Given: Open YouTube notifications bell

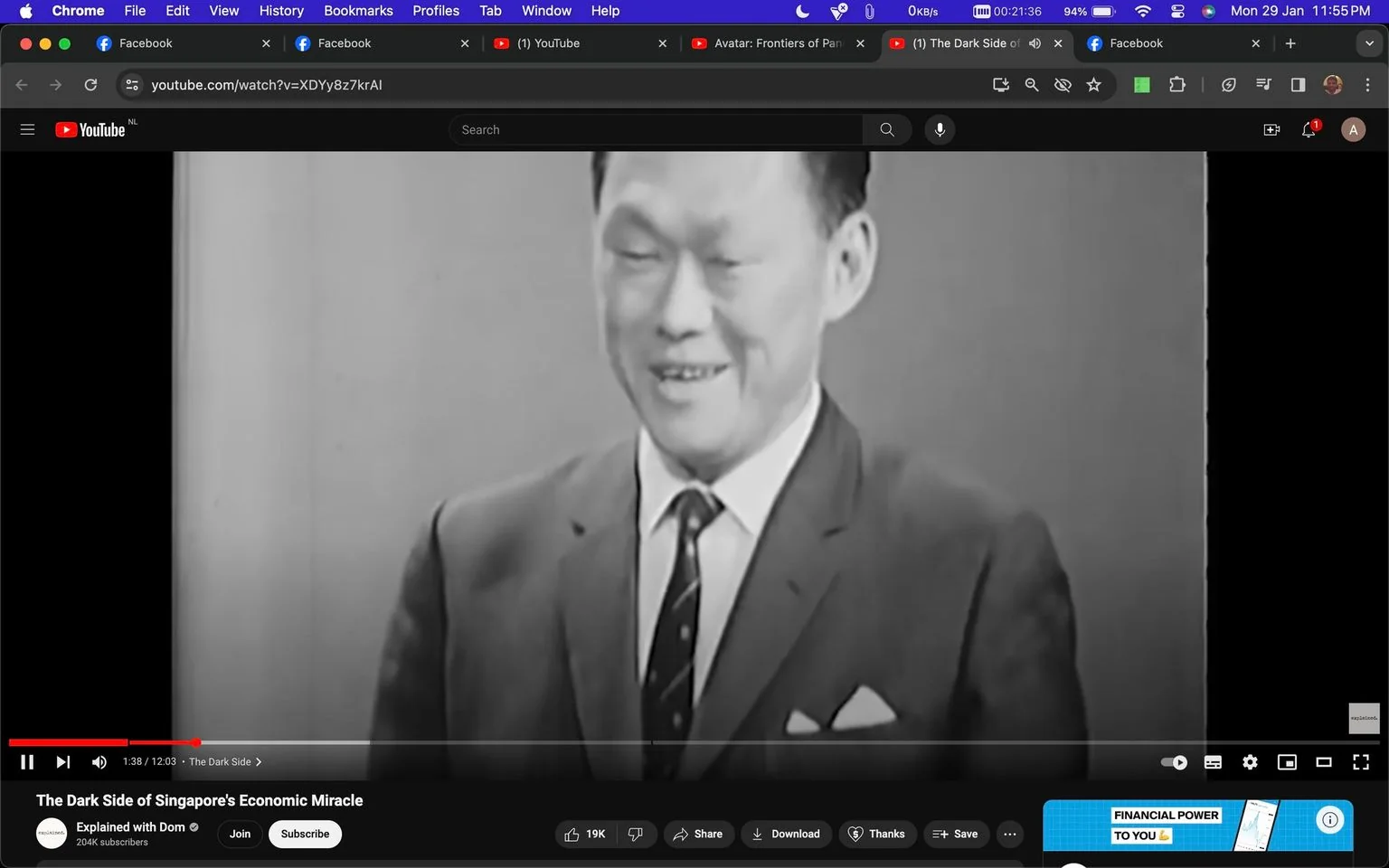Looking at the screenshot, I should click(1309, 129).
